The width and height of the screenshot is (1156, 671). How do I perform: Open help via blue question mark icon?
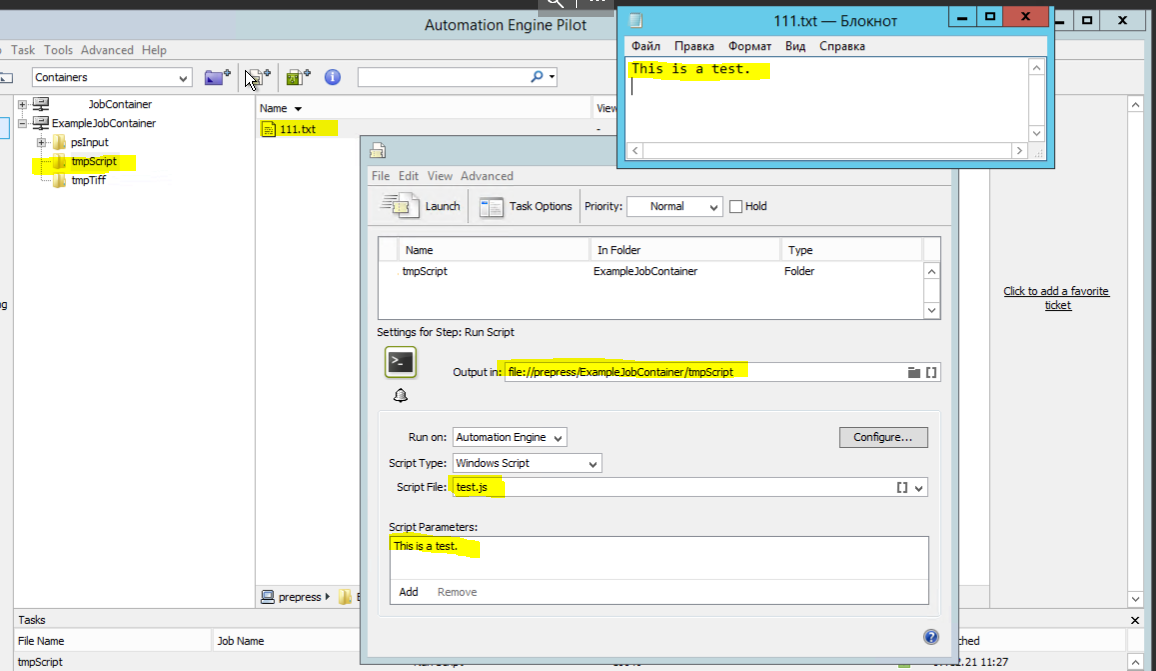point(930,637)
